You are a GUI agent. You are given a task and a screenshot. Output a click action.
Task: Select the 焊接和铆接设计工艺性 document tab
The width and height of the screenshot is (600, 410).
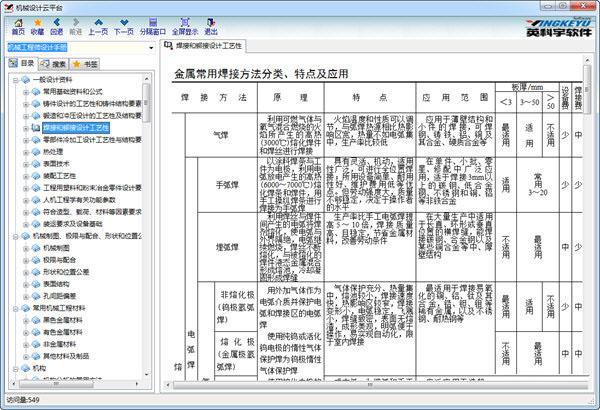point(206,46)
